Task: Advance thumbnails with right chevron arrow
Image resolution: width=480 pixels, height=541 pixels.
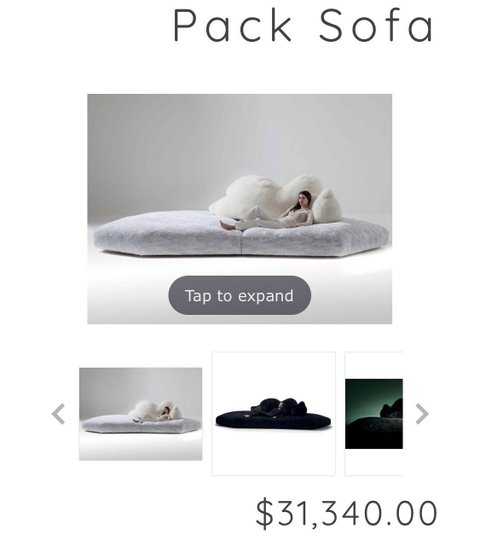Action: coord(422,414)
